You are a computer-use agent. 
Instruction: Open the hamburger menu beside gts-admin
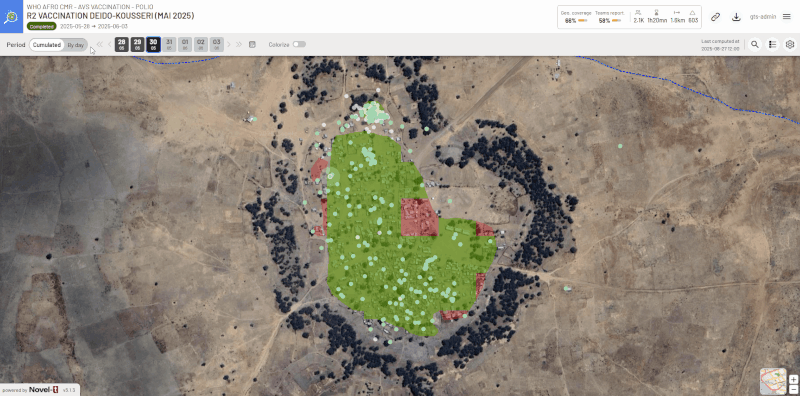786,16
